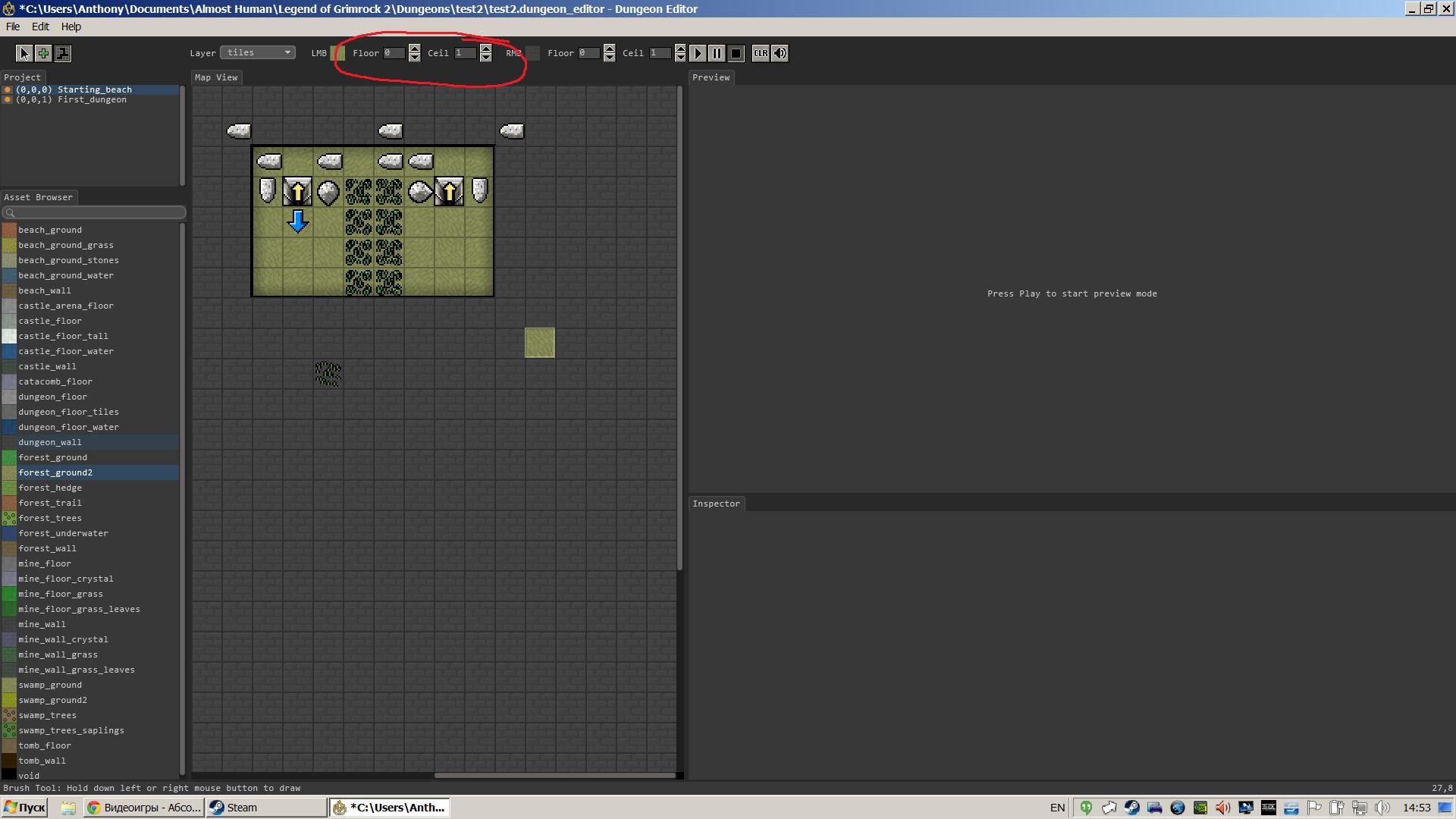Increase the LMB Ceil value
Viewport: 1456px width, 819px height.
[x=486, y=49]
